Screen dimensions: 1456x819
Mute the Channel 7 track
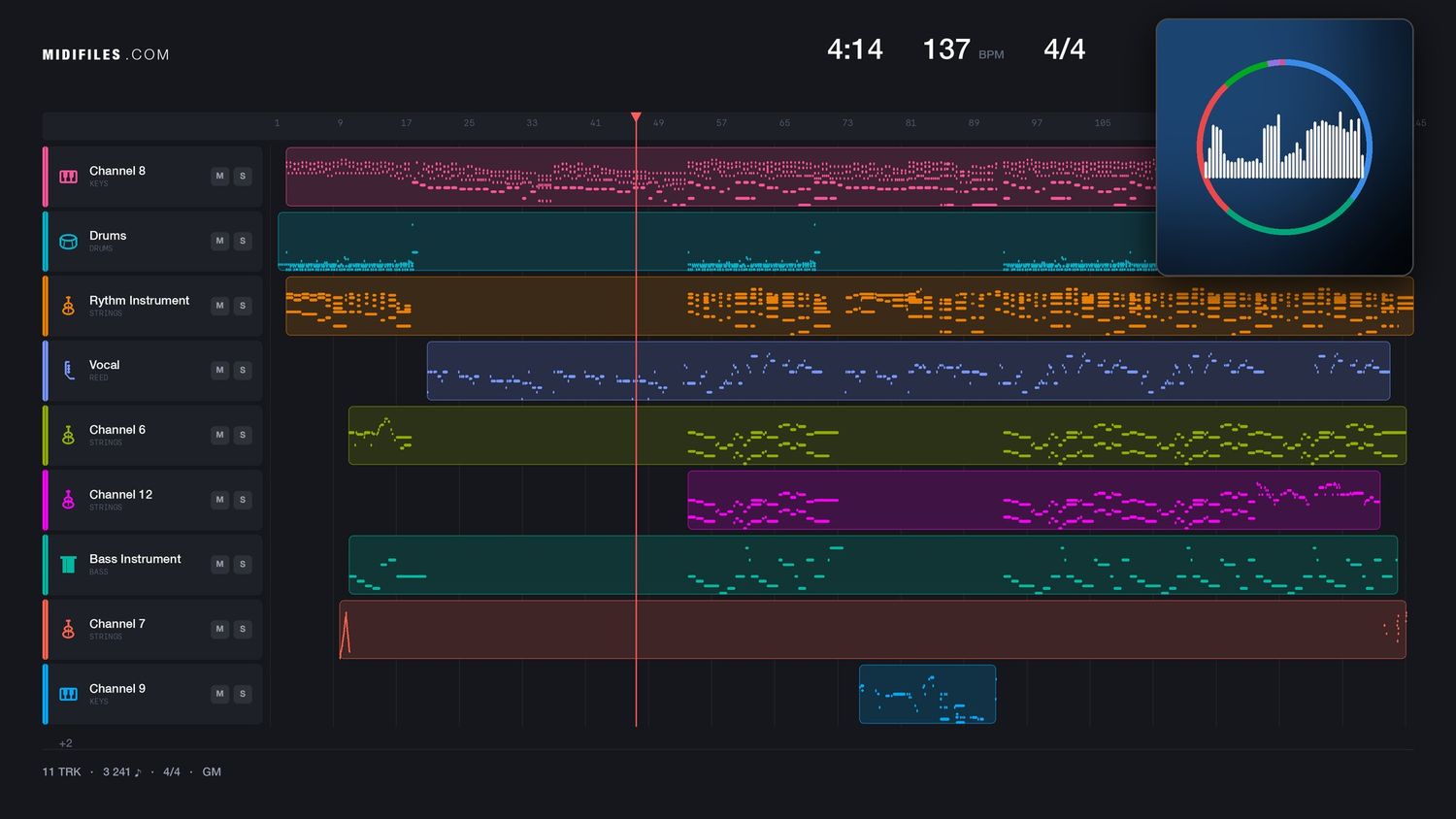point(220,629)
